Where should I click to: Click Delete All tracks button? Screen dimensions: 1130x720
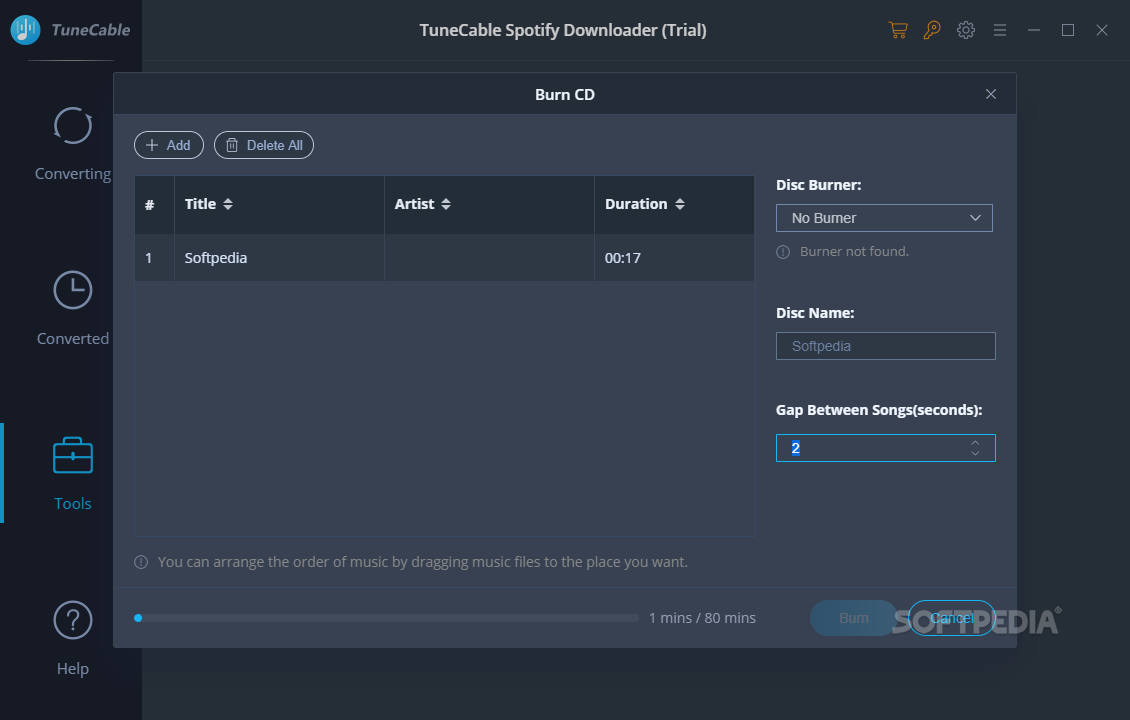tap(264, 145)
